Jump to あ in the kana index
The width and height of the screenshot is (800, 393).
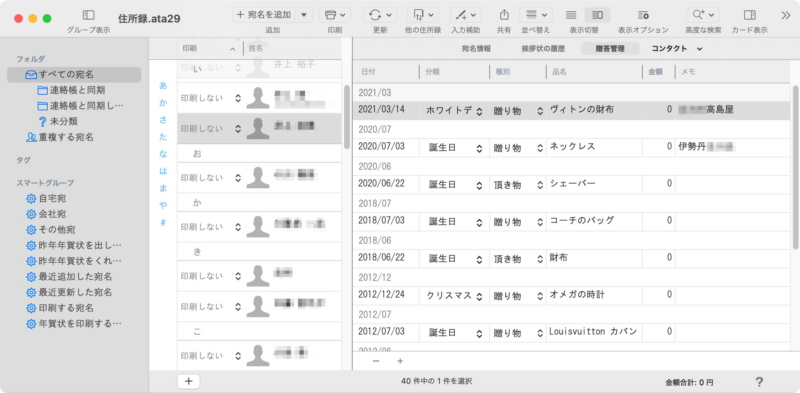click(x=163, y=85)
